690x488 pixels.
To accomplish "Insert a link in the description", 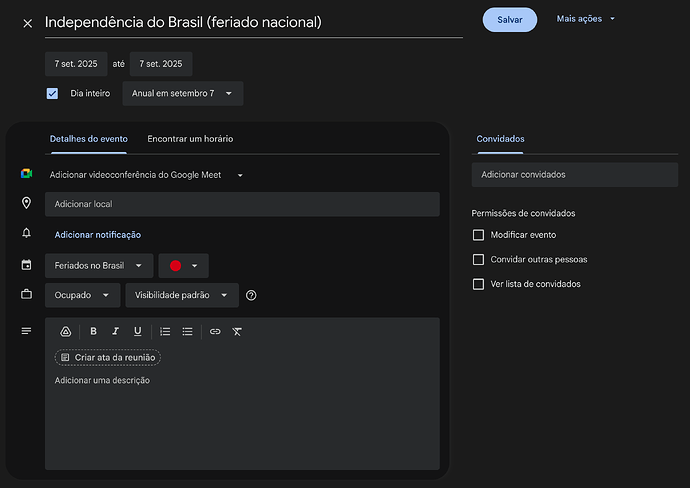I will pos(215,331).
